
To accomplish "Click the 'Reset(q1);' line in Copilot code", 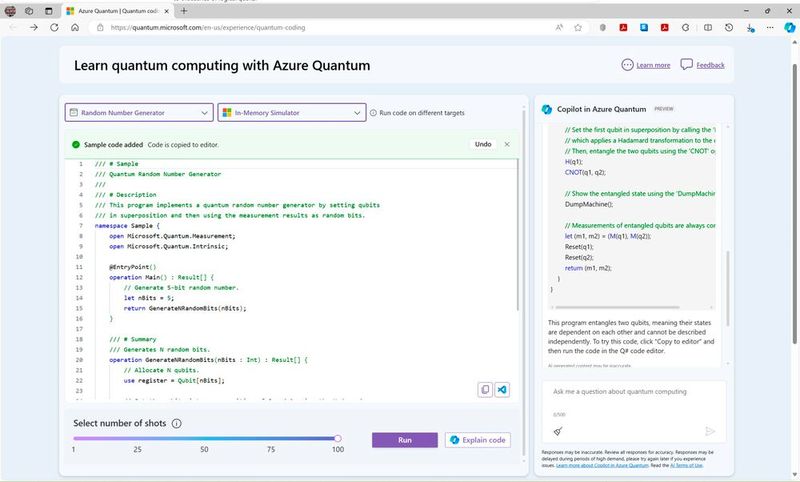I will (579, 247).
